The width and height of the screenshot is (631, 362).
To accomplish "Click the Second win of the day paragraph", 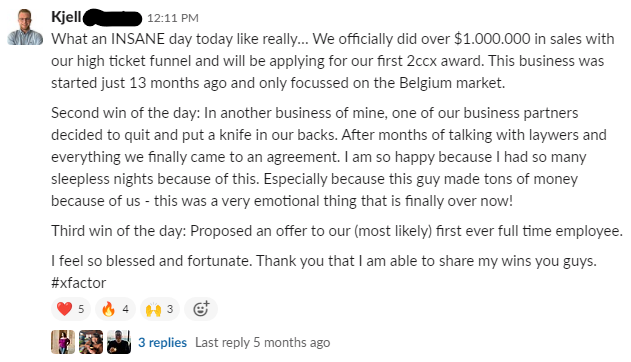I will pyautogui.click(x=329, y=157).
